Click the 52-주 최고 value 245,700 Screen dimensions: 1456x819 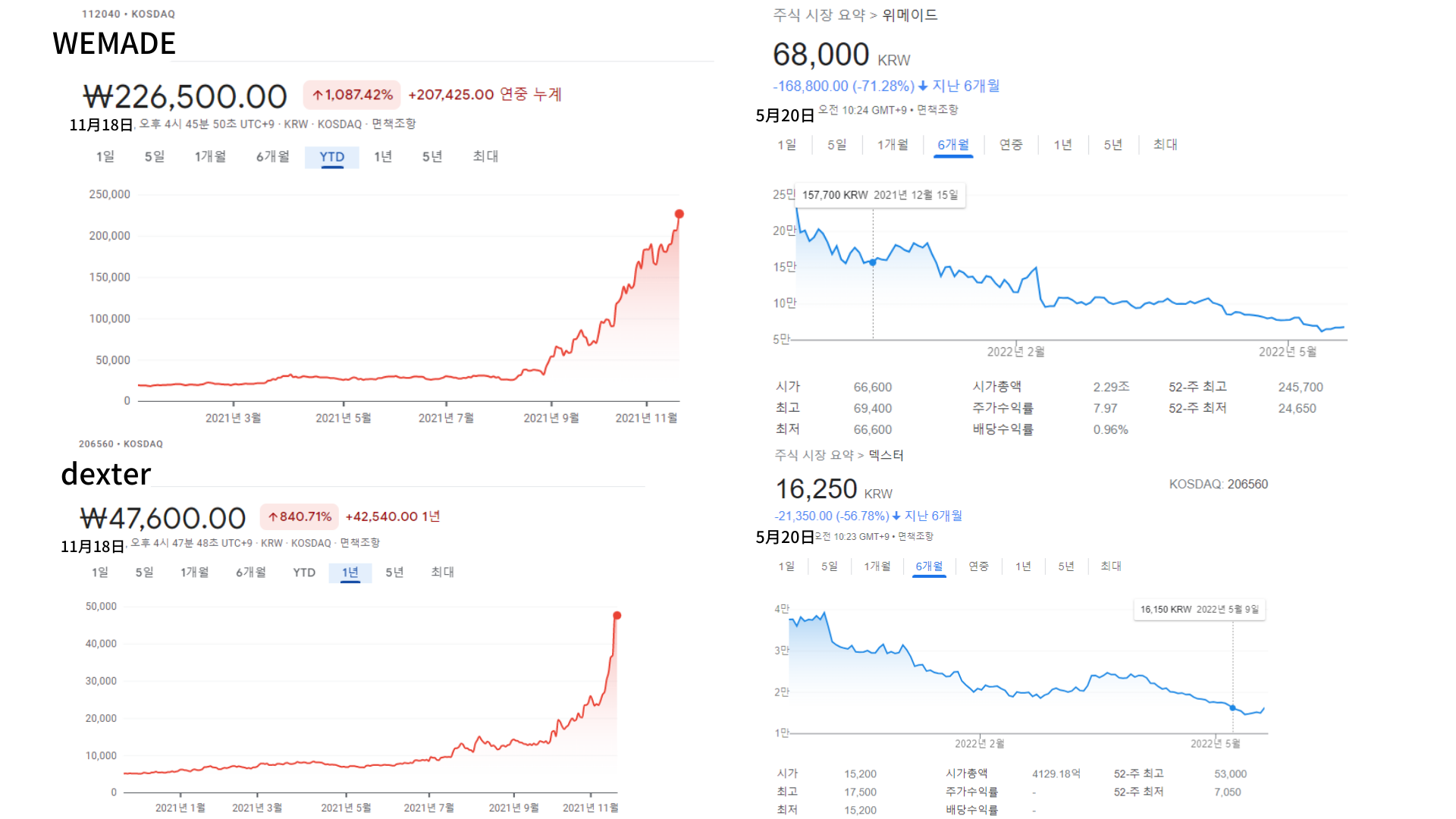click(1301, 388)
